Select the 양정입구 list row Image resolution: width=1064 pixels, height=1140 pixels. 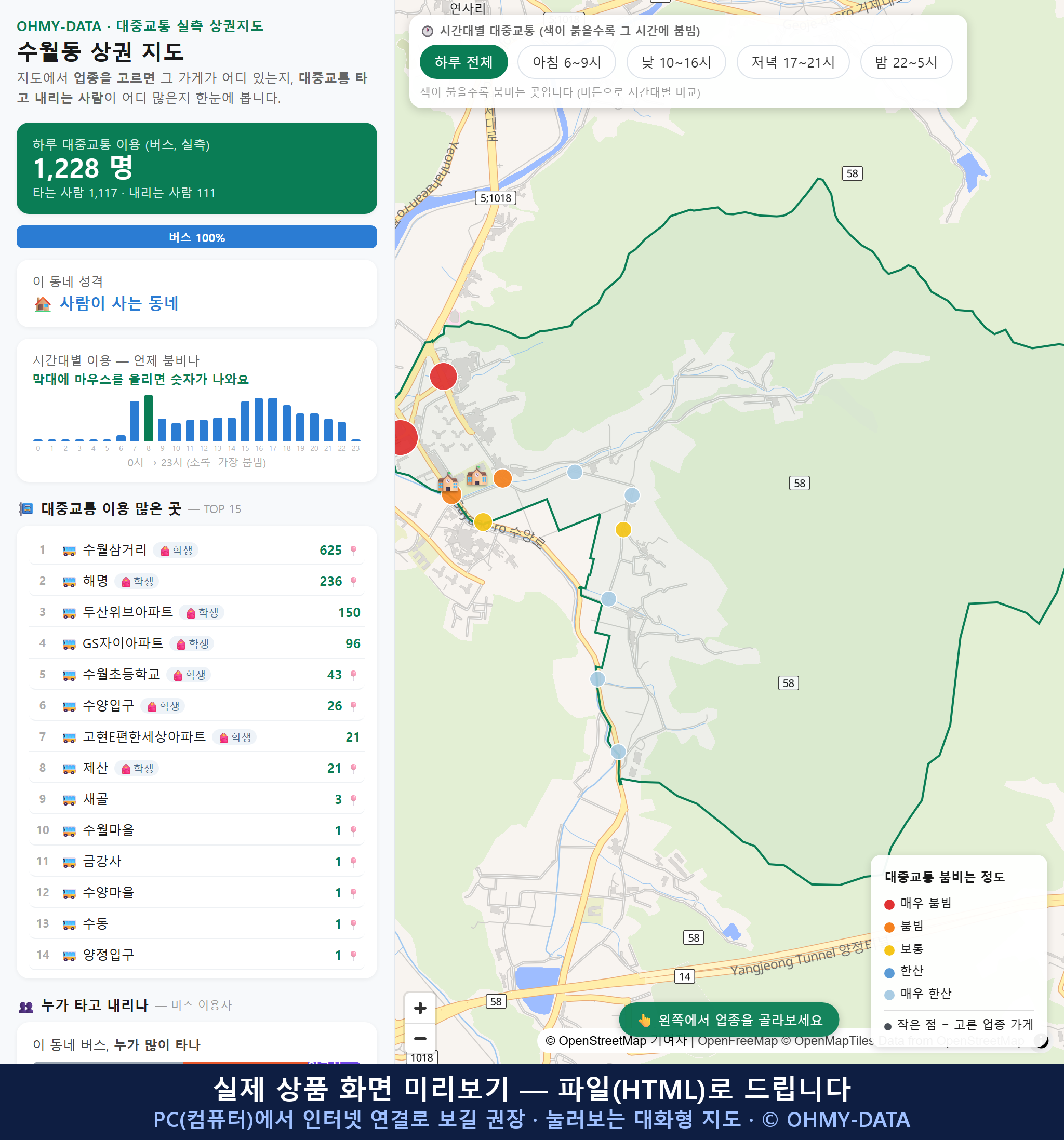click(197, 955)
